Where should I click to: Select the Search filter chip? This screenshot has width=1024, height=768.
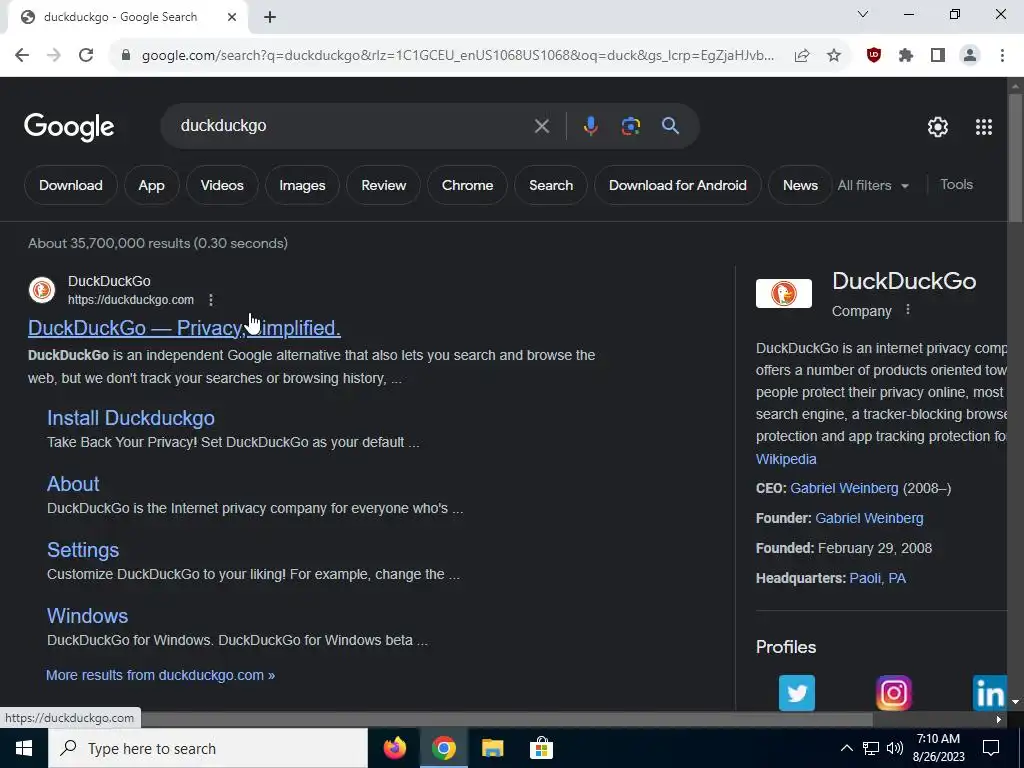point(551,185)
